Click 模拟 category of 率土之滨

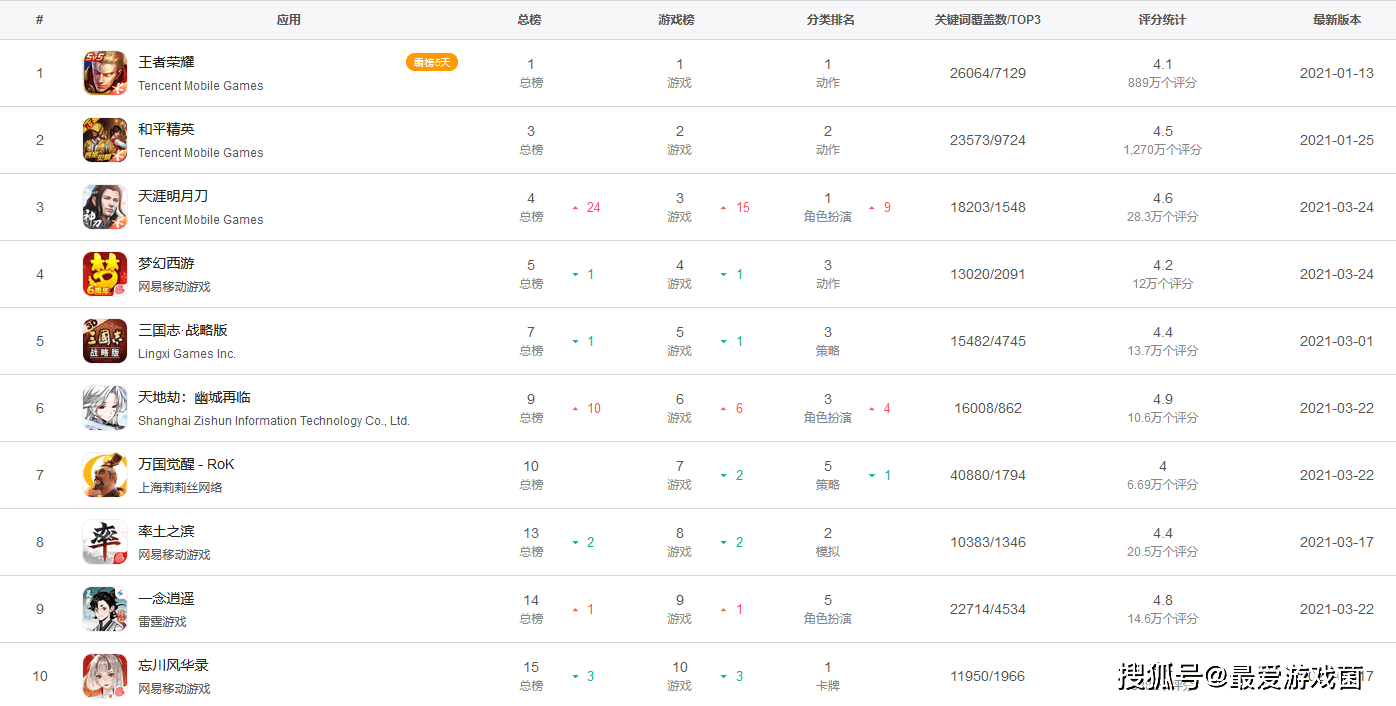point(828,552)
